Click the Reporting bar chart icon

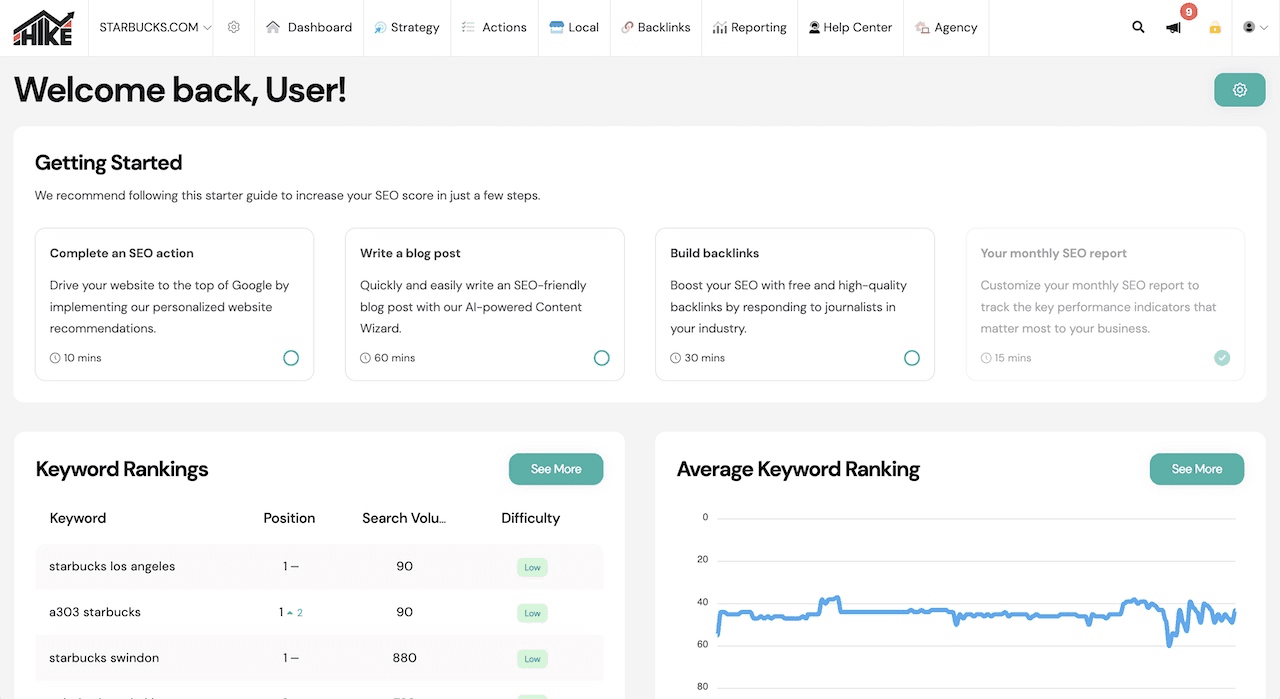(719, 28)
